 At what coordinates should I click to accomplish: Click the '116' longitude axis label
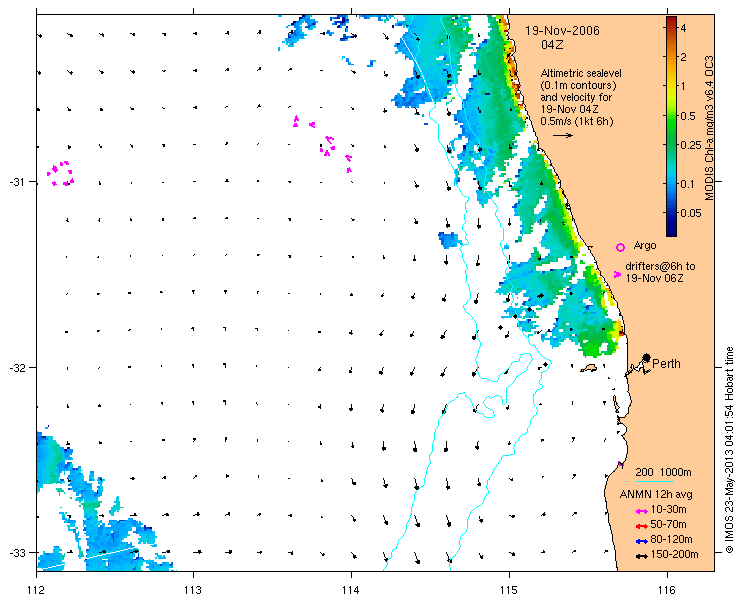tap(667, 590)
